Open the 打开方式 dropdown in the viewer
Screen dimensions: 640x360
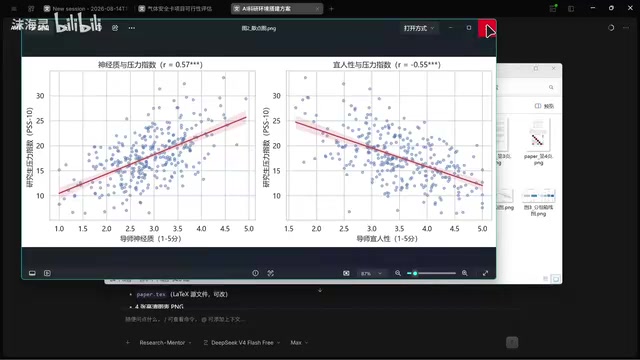point(419,28)
